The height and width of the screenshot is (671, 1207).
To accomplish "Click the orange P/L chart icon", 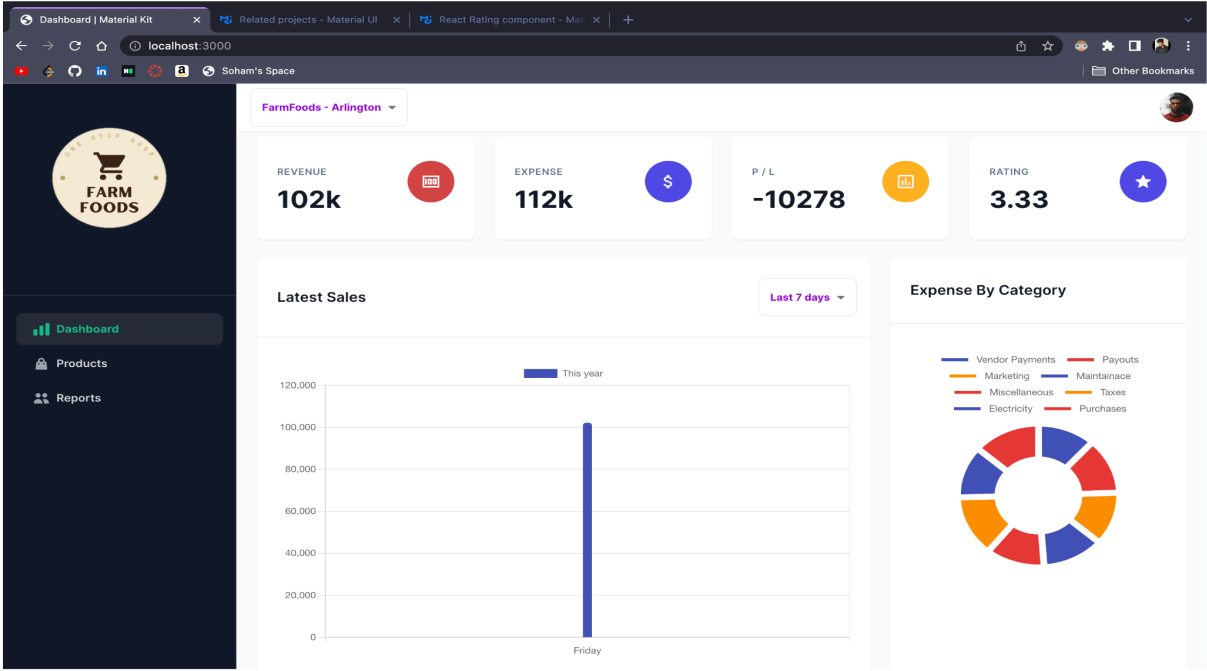I will 905,182.
